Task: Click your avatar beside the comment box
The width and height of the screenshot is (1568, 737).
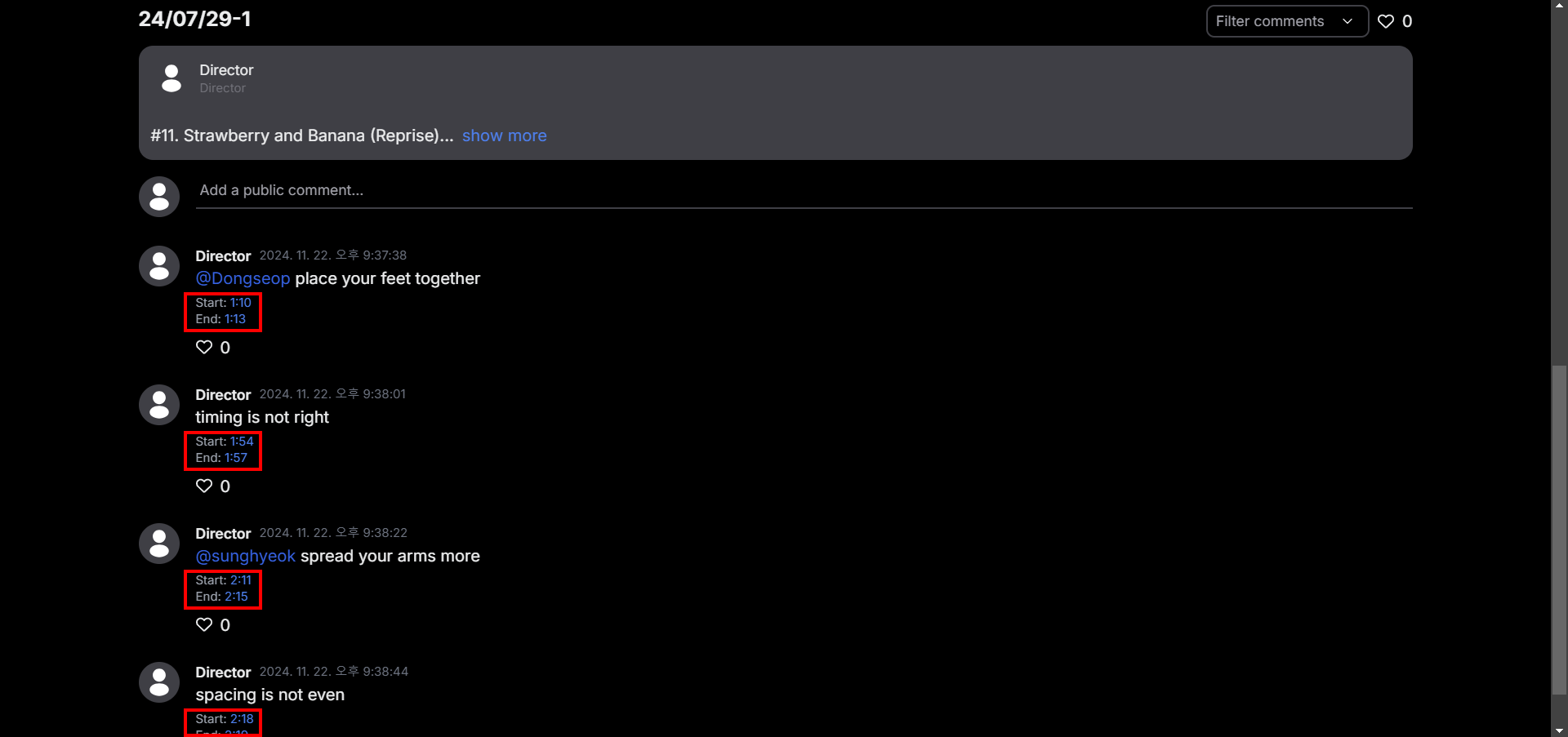Action: [159, 197]
